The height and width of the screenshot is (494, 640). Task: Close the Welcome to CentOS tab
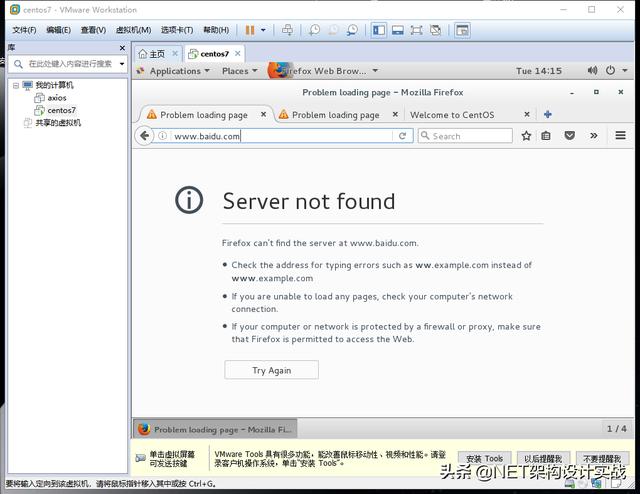(527, 114)
